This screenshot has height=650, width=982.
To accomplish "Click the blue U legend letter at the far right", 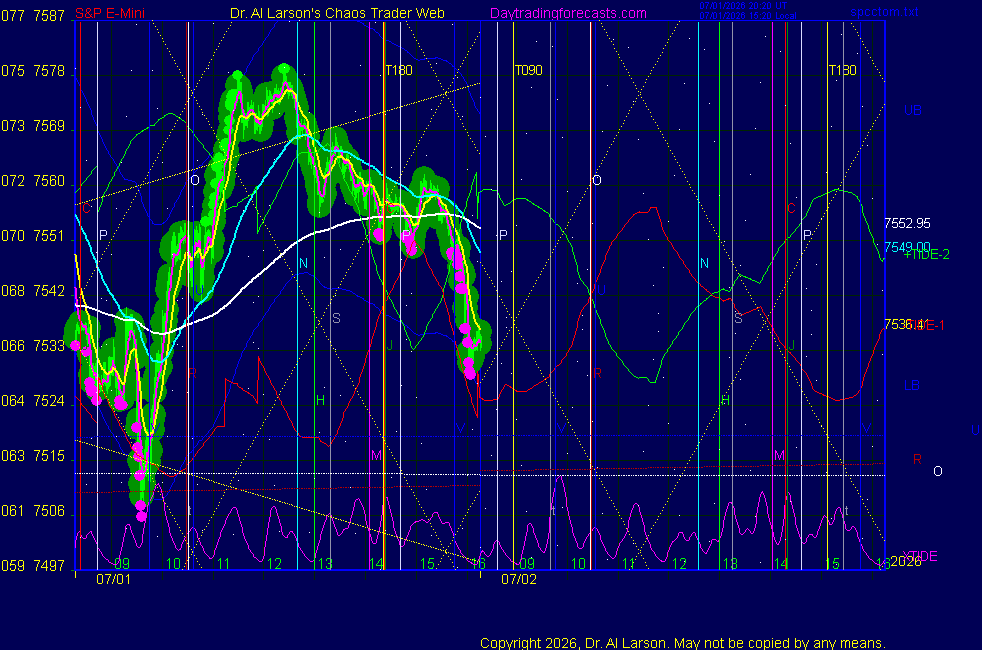I will pyautogui.click(x=975, y=430).
